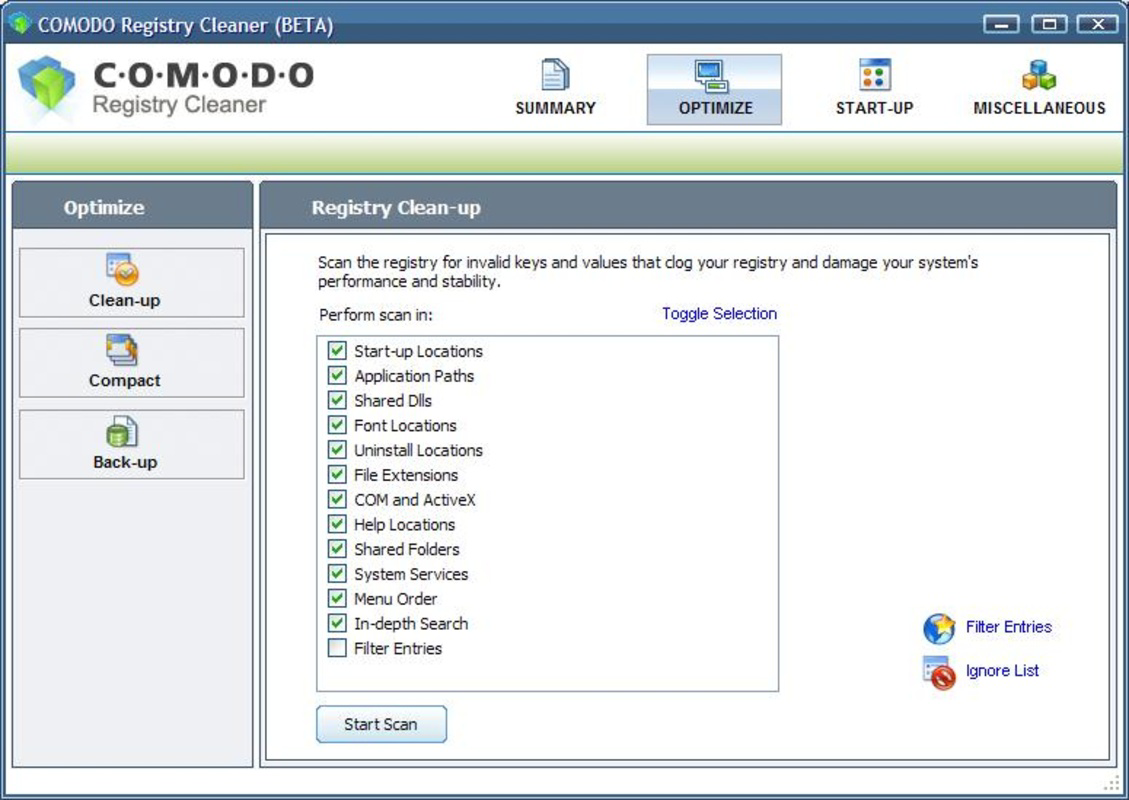Uncheck the Font Locations checkbox
The image size is (1129, 800).
click(337, 425)
